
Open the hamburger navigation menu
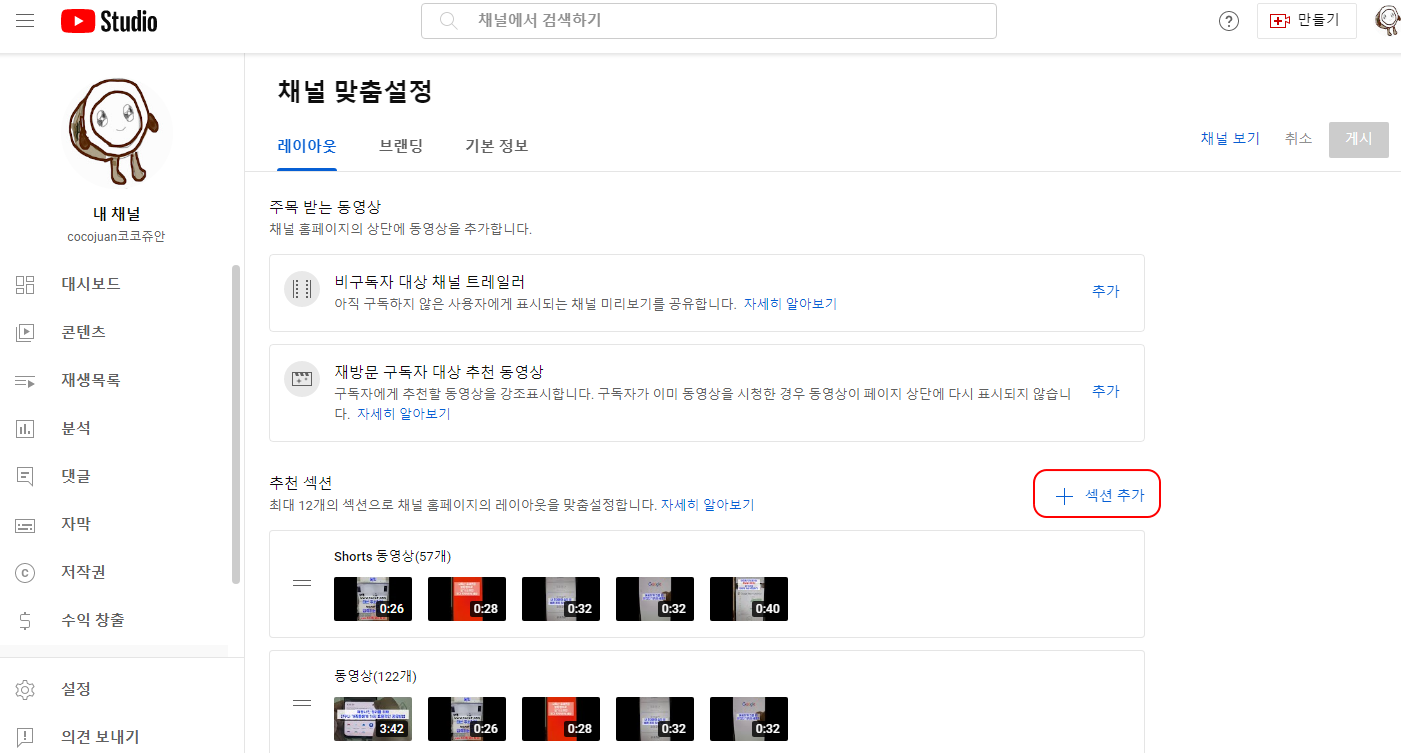pos(25,20)
